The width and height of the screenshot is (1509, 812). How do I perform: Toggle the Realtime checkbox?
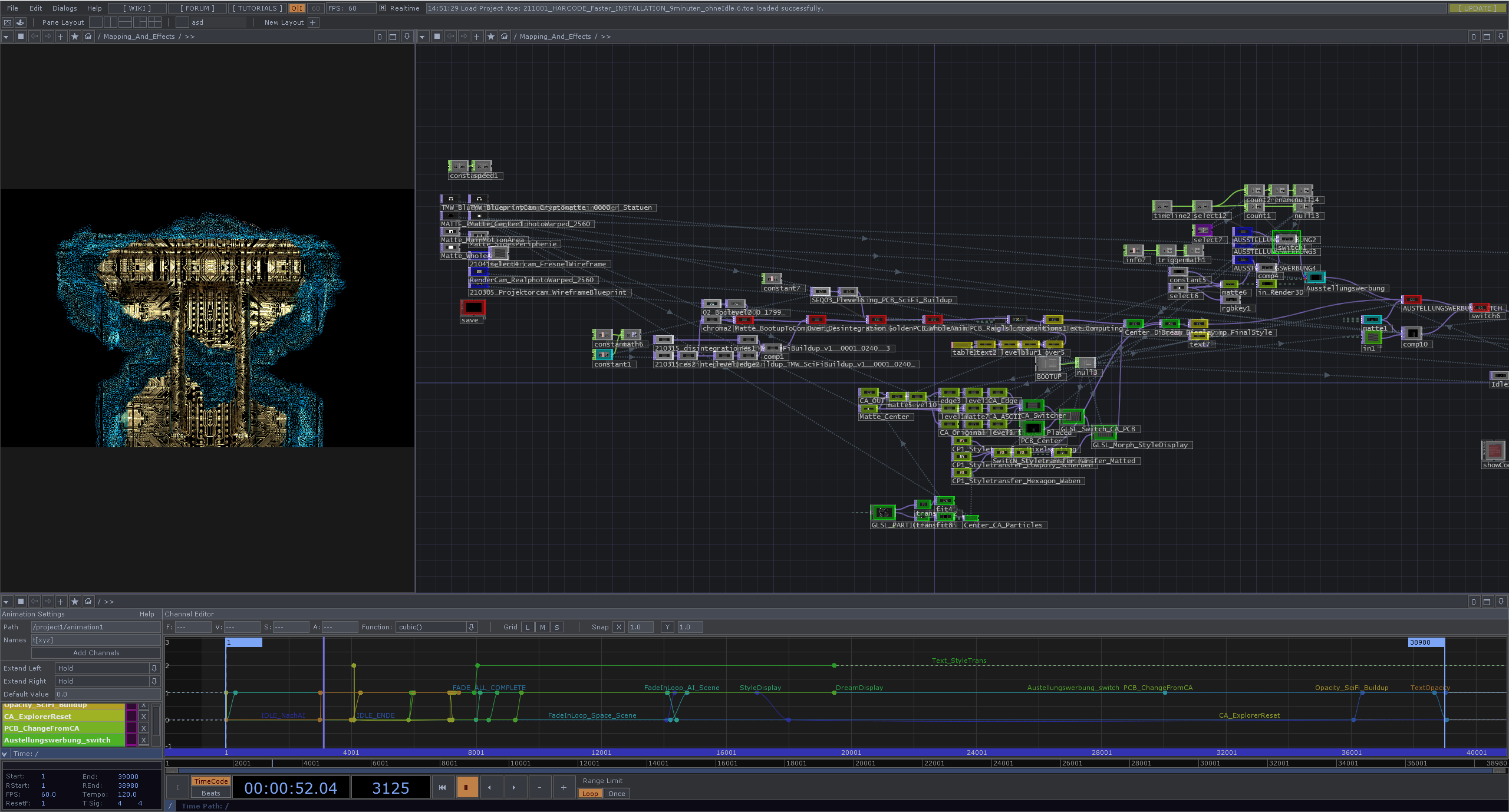click(x=383, y=8)
